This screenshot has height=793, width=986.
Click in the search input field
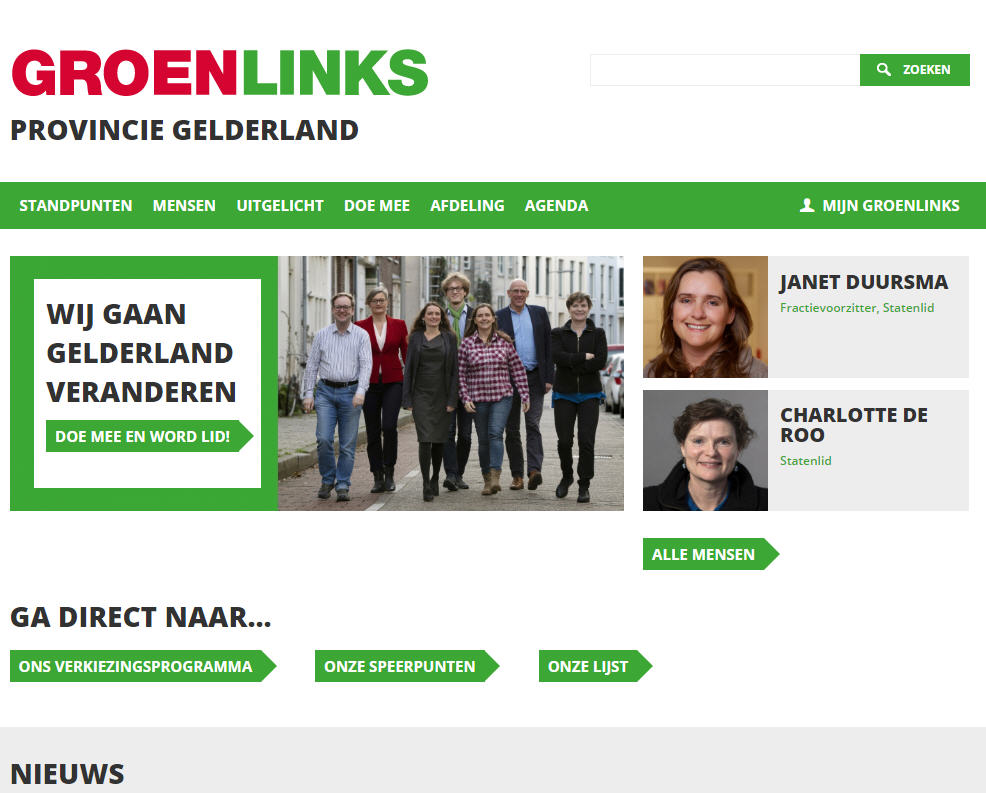724,70
